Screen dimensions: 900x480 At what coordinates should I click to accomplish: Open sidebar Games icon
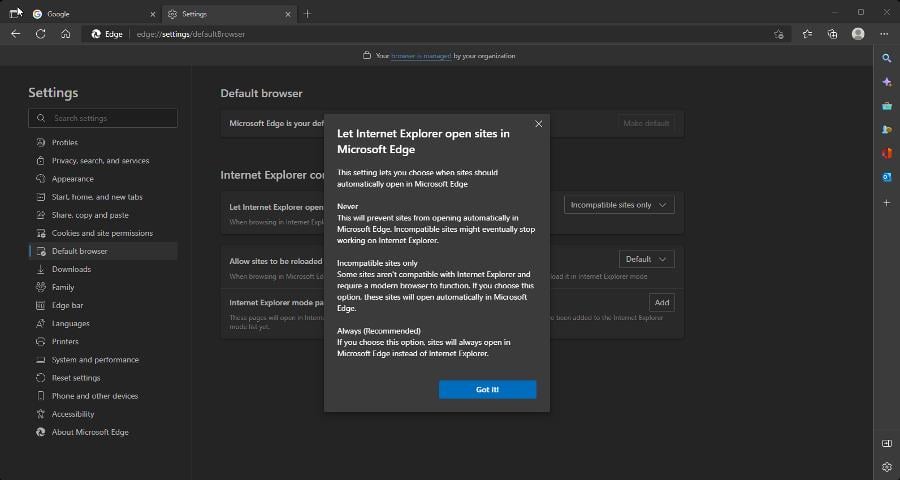click(x=887, y=130)
